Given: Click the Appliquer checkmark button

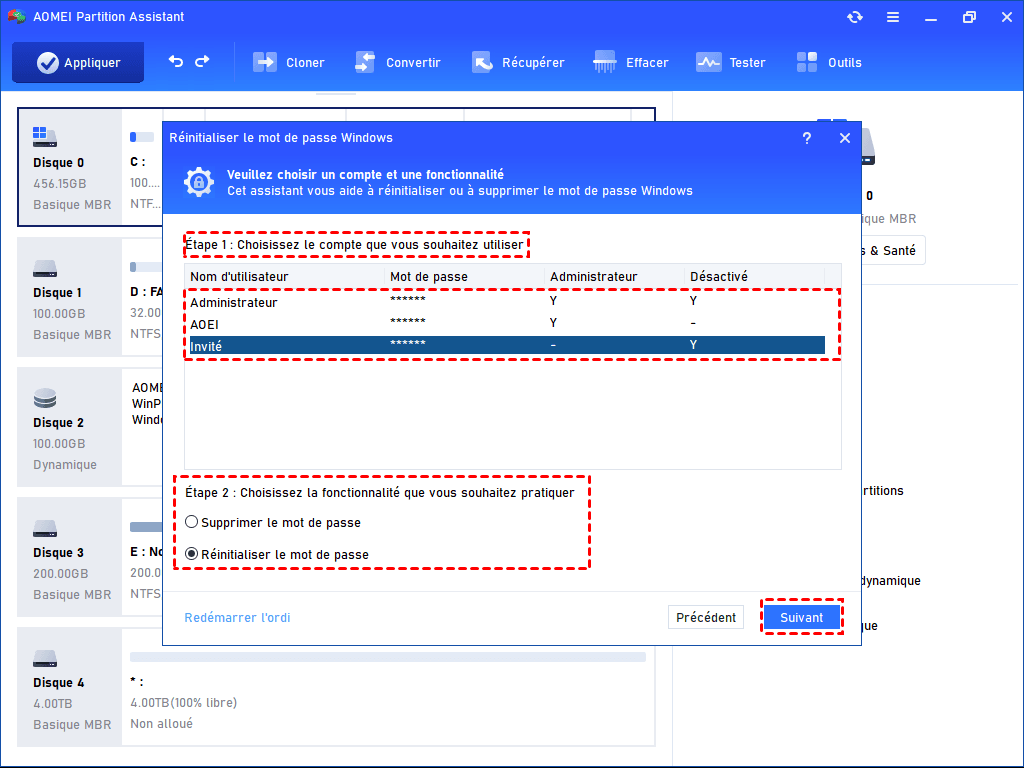Looking at the screenshot, I should [x=78, y=62].
